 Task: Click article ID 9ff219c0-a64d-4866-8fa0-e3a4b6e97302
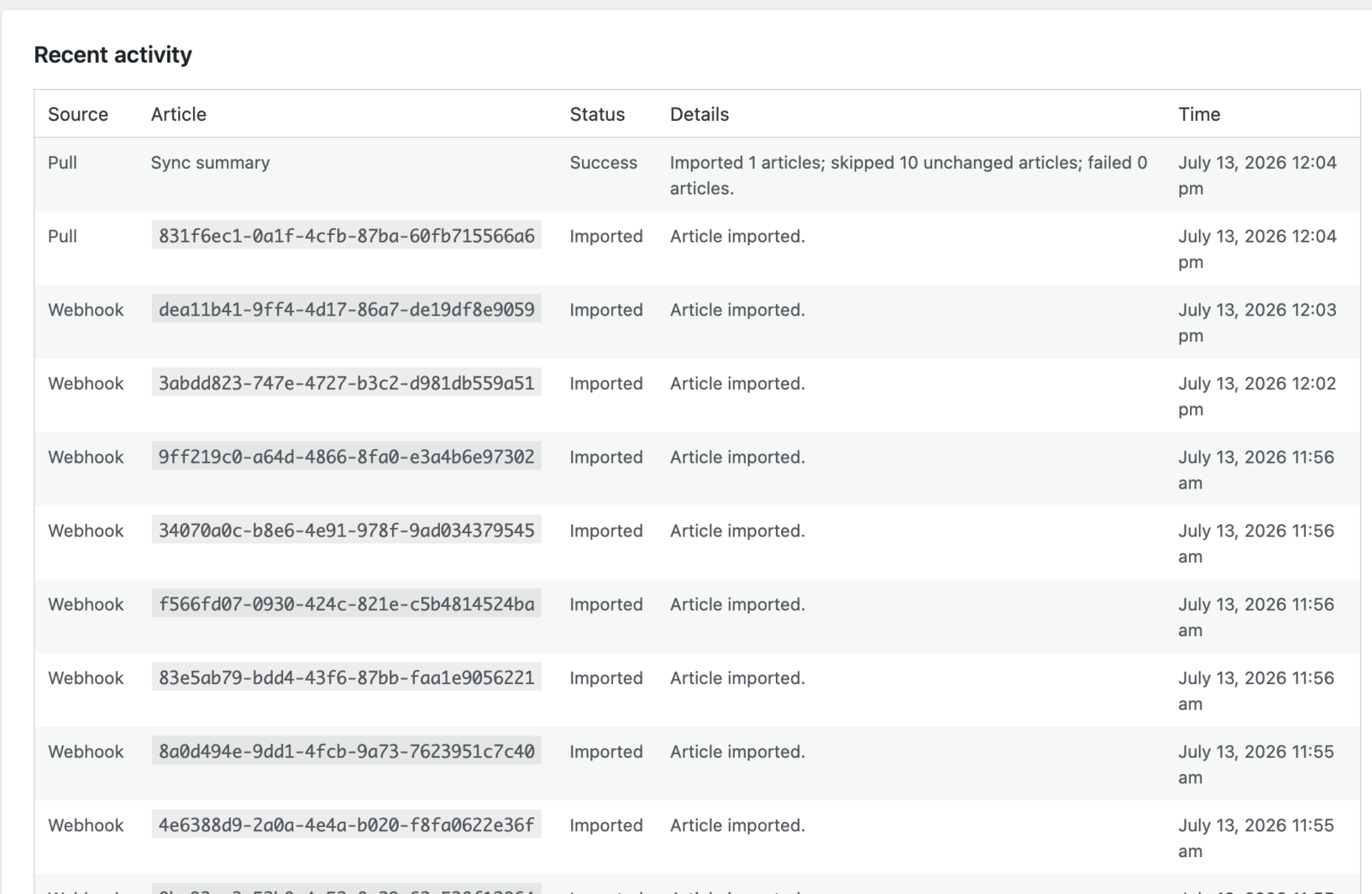pos(346,457)
